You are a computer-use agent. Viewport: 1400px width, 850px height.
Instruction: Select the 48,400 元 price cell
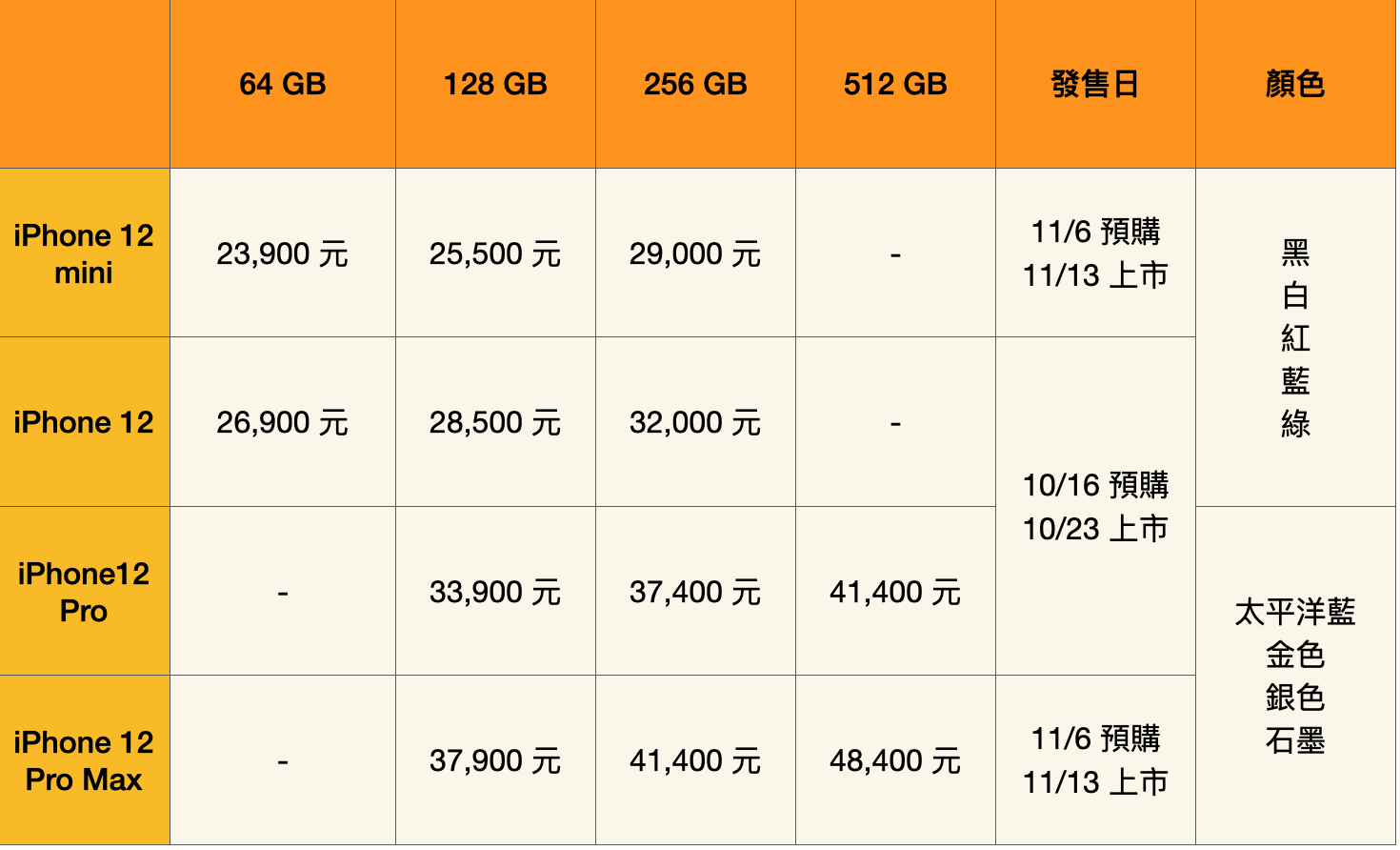tap(895, 761)
